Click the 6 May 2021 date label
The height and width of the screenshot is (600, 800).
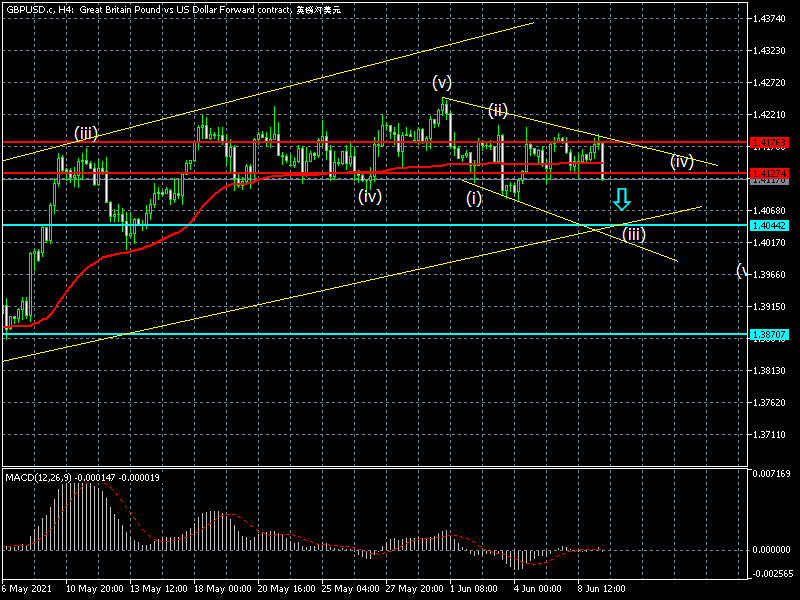pyautogui.click(x=27, y=589)
